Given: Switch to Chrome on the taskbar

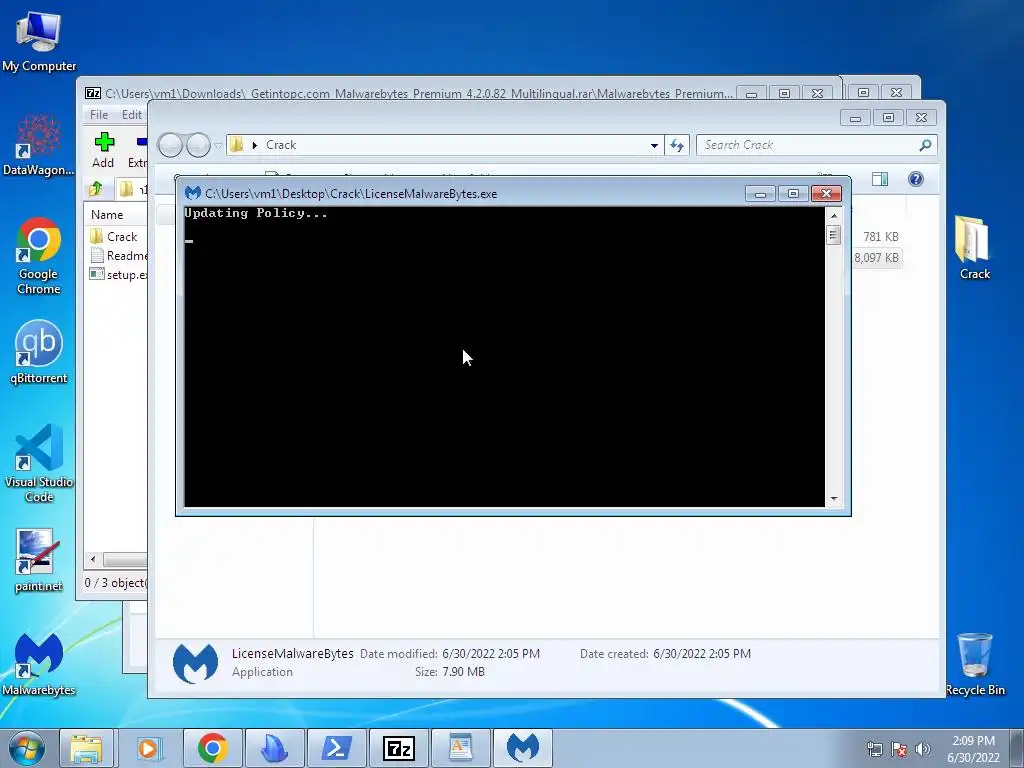Looking at the screenshot, I should 212,748.
